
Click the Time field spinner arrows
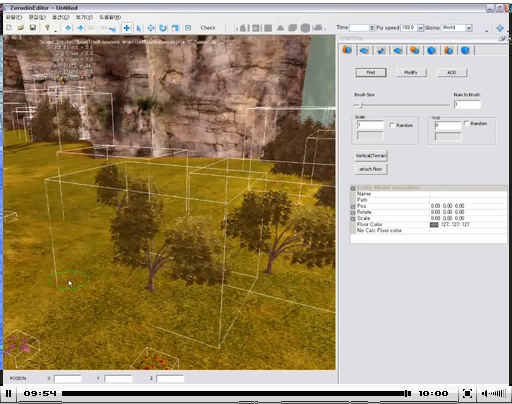click(x=372, y=28)
